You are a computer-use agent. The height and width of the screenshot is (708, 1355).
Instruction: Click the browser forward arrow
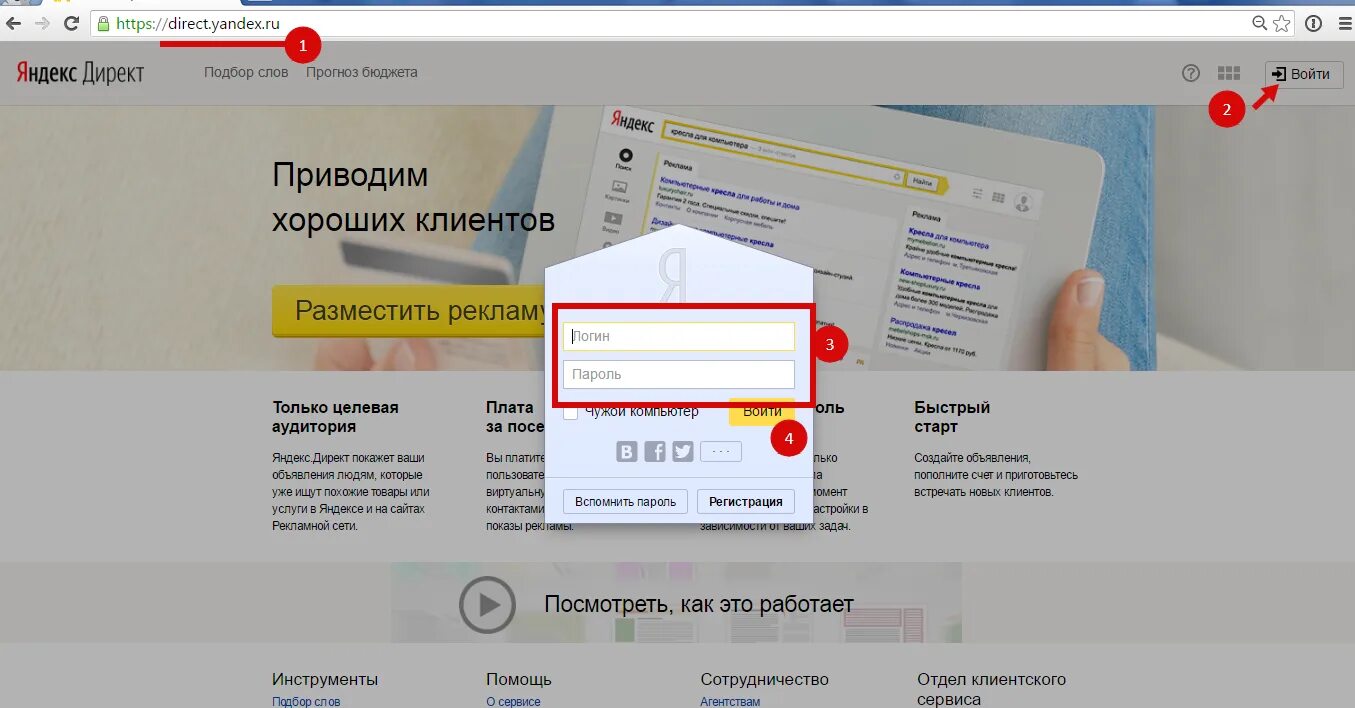coord(42,23)
